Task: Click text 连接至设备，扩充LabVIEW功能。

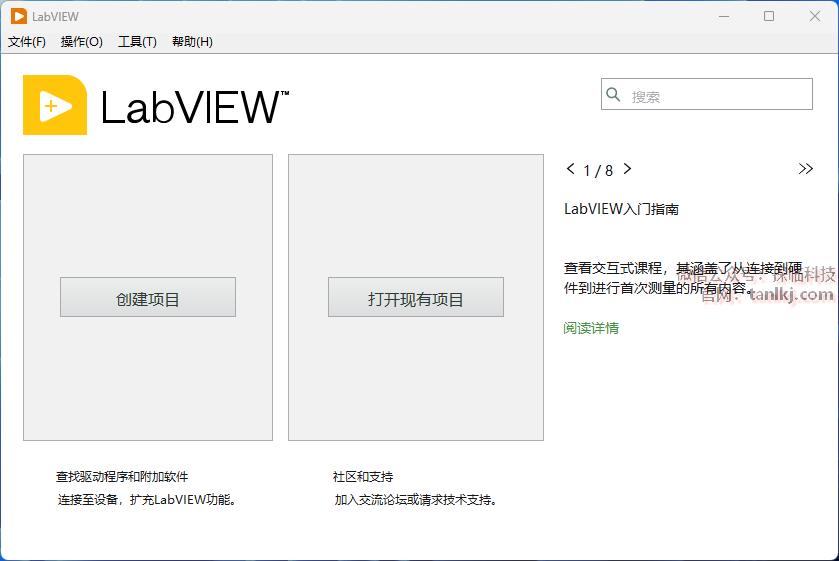Action: [147, 499]
